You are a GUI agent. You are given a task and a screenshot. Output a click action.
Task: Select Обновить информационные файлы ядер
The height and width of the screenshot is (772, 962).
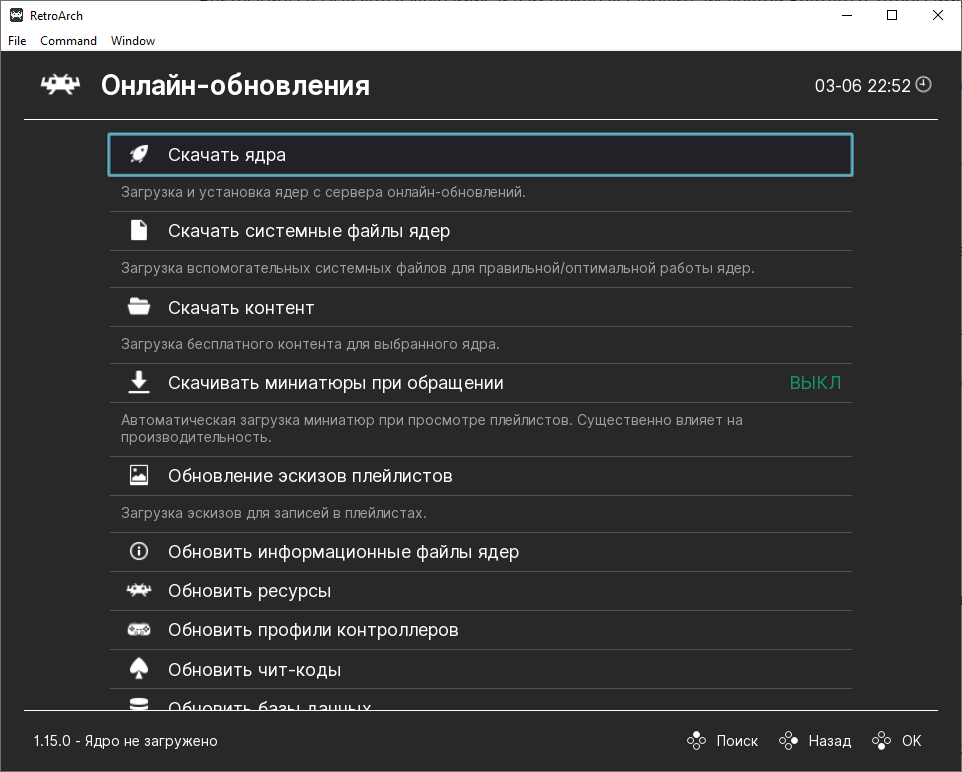coord(480,552)
